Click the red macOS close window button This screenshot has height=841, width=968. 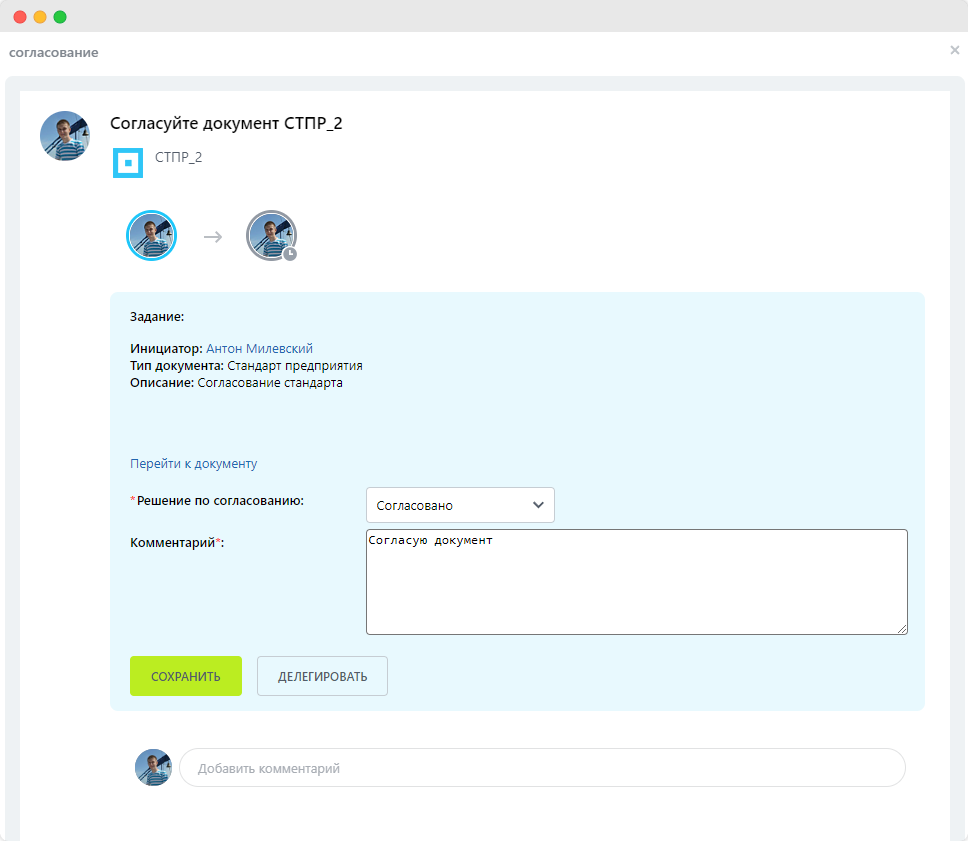click(x=20, y=17)
